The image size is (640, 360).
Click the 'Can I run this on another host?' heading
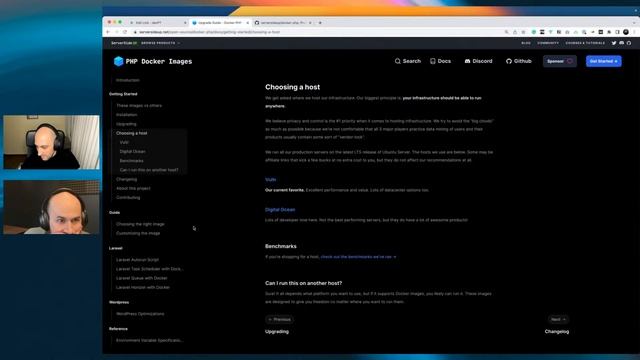[304, 283]
